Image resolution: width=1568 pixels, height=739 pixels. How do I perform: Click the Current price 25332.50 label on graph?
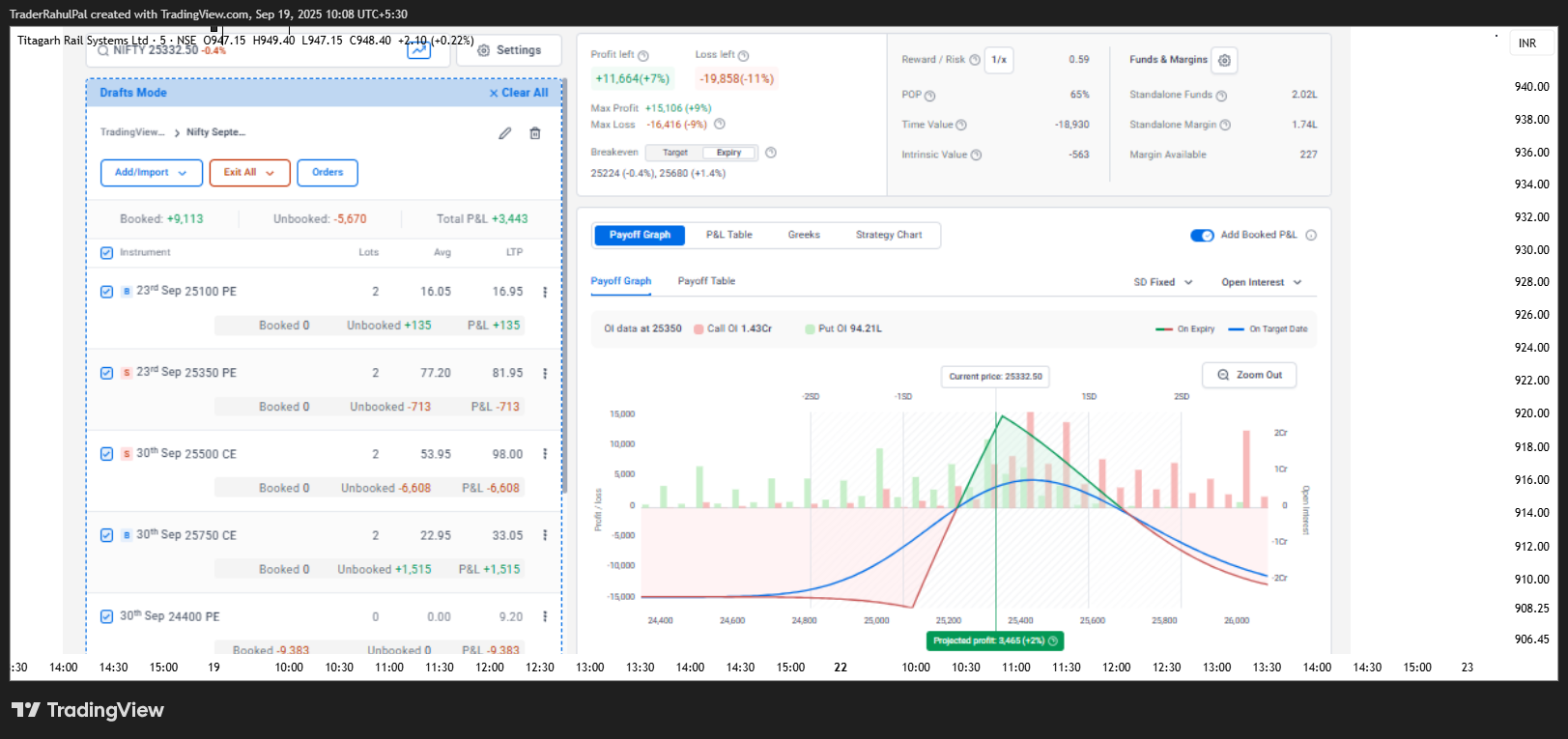pyautogui.click(x=995, y=377)
